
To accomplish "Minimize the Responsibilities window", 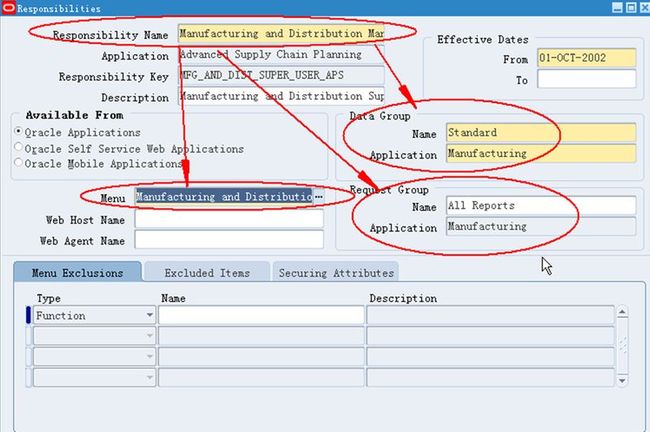I will click(x=617, y=7).
